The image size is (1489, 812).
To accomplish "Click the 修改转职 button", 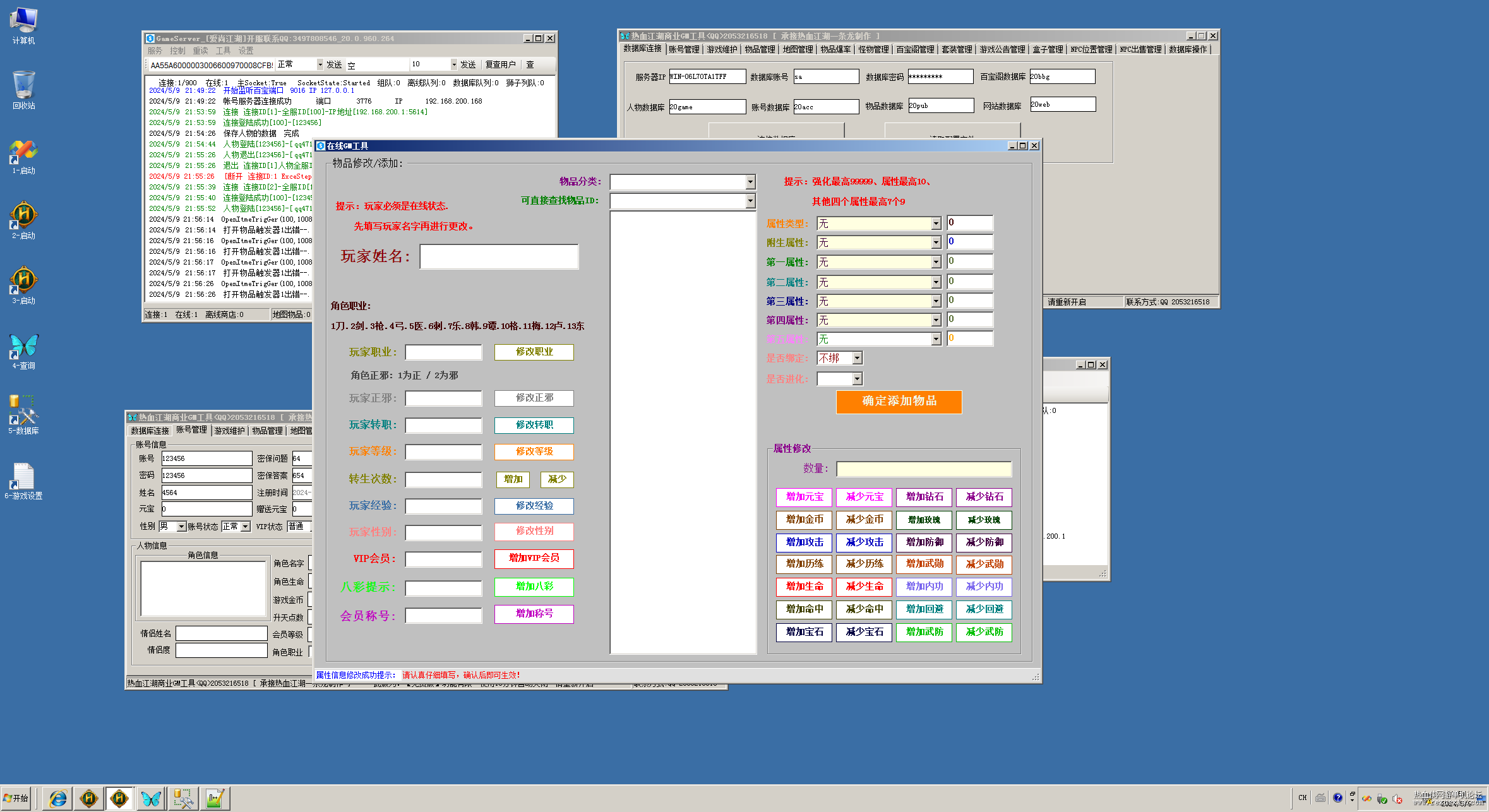I will click(x=534, y=426).
